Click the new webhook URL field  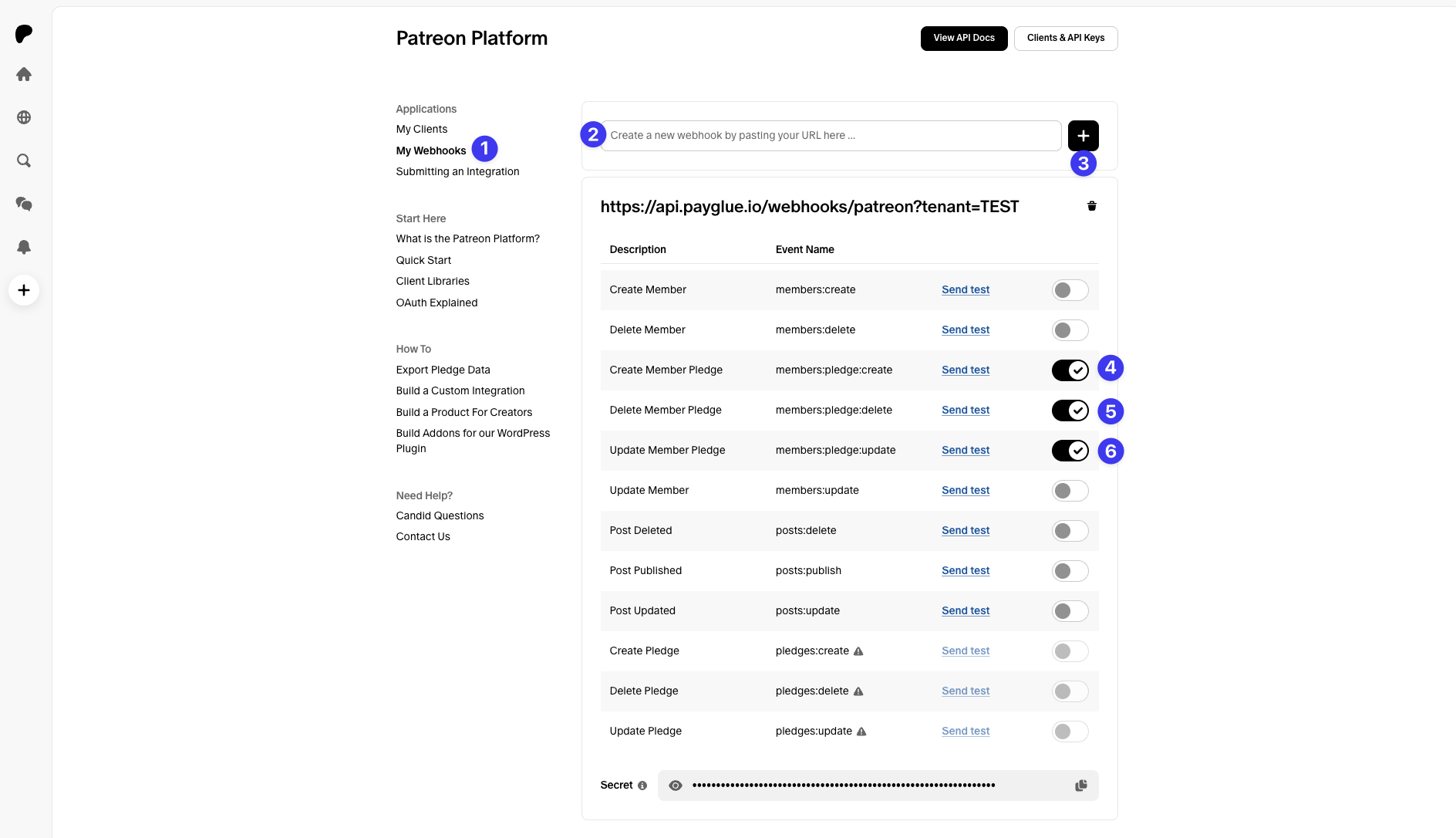click(x=831, y=136)
